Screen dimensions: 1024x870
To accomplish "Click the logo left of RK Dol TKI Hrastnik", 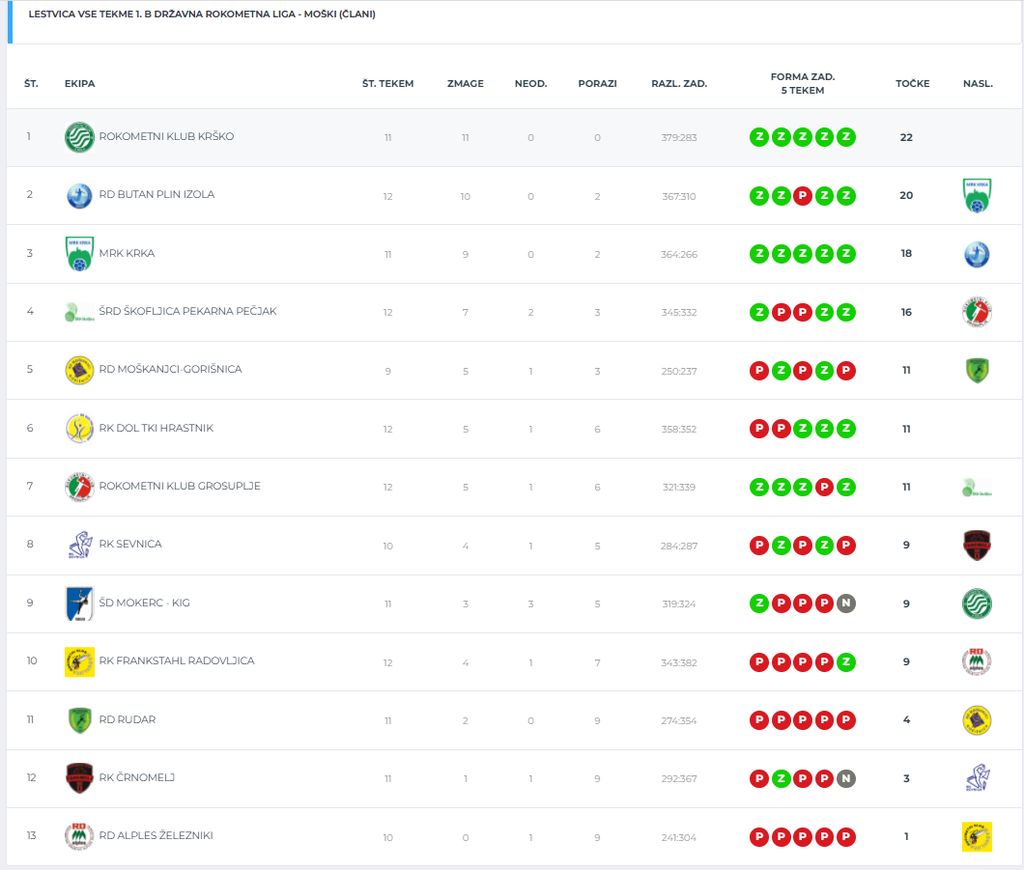I will pos(79,428).
